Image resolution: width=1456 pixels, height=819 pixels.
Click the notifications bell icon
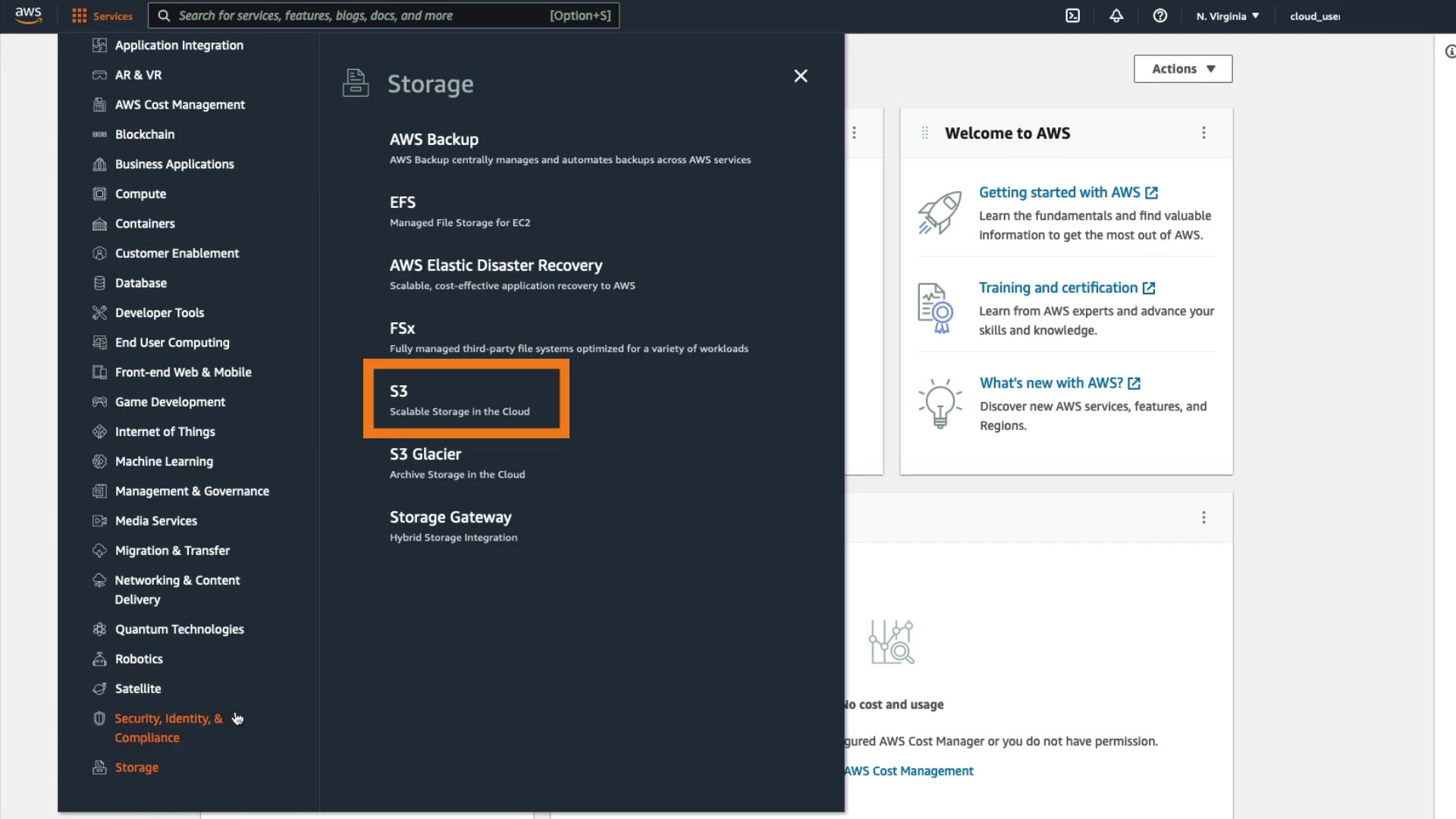point(1116,16)
